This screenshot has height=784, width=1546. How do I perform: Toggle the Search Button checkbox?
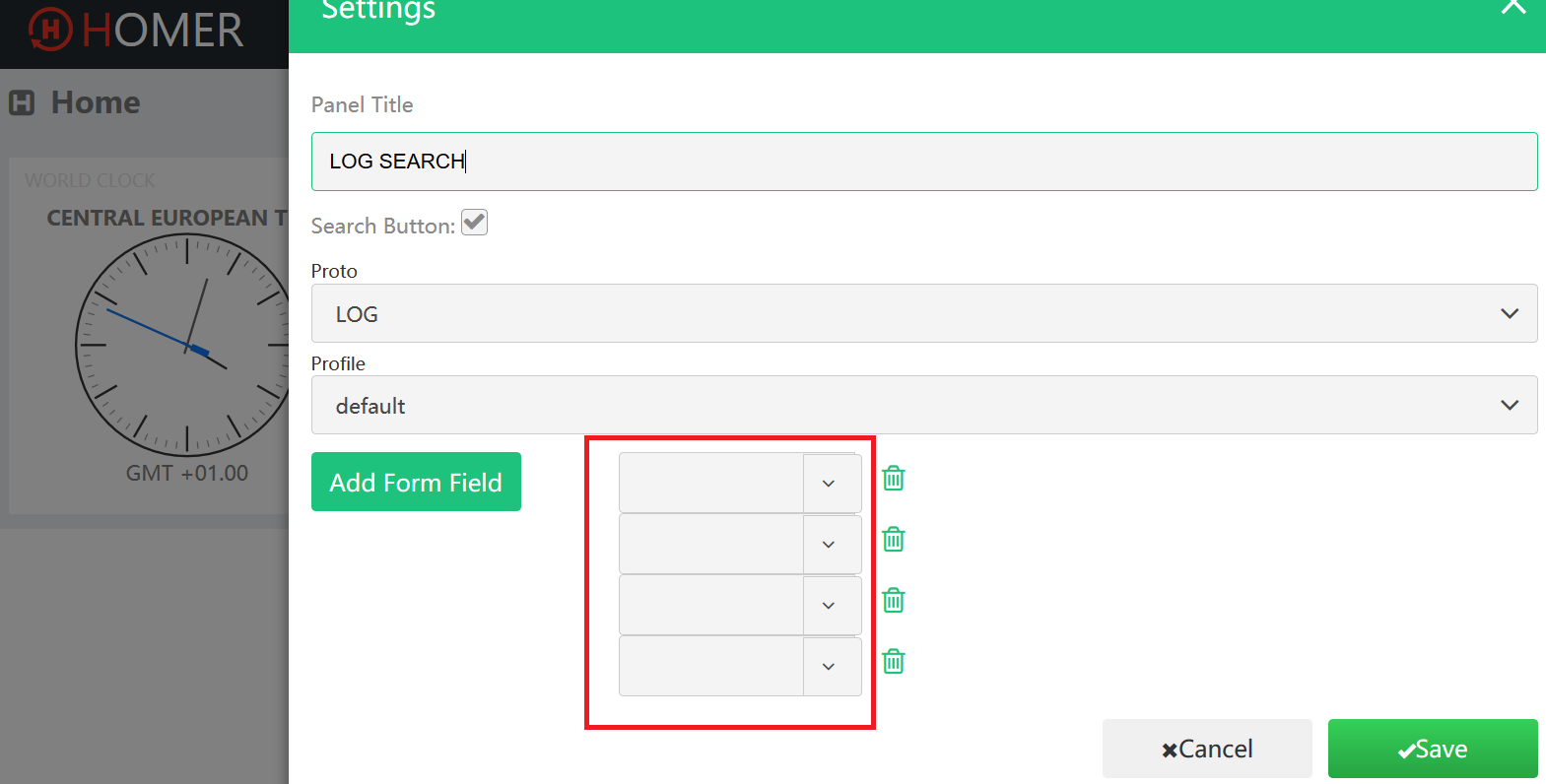point(474,223)
